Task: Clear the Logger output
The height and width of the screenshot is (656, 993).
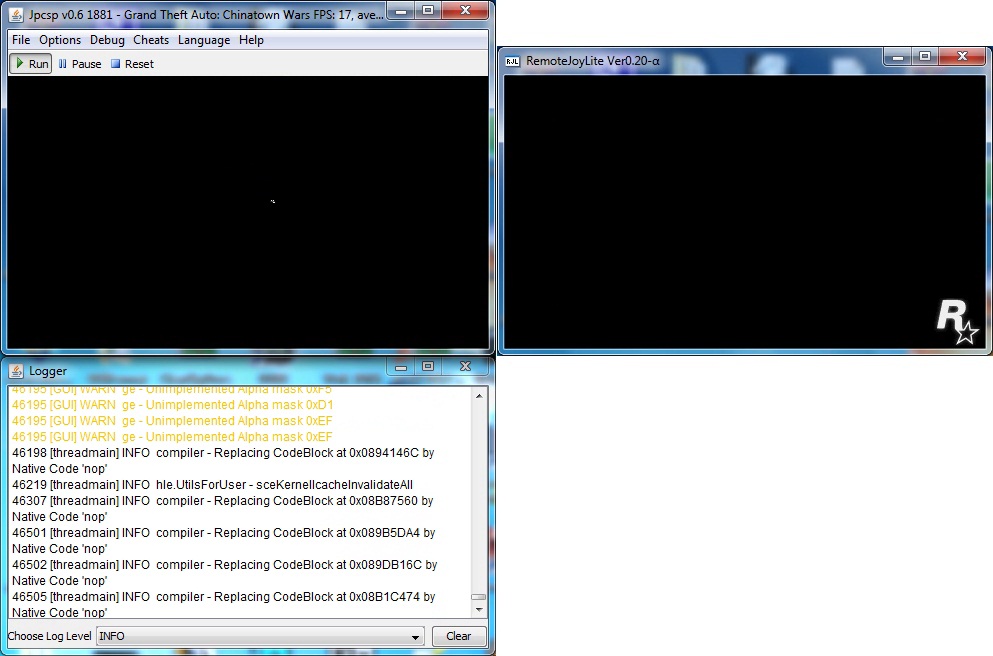Action: coord(458,636)
